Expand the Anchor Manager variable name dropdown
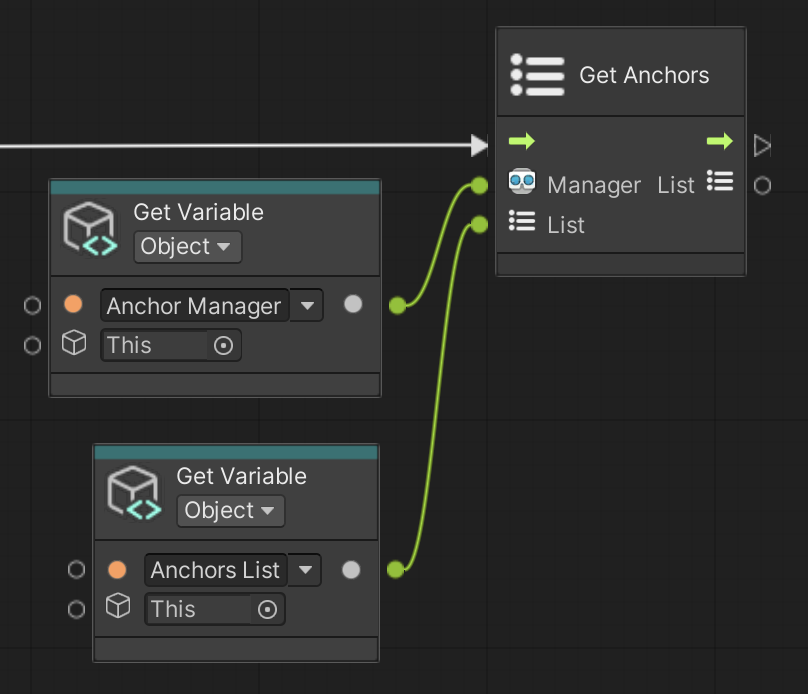Image resolution: width=808 pixels, height=694 pixels. [307, 306]
